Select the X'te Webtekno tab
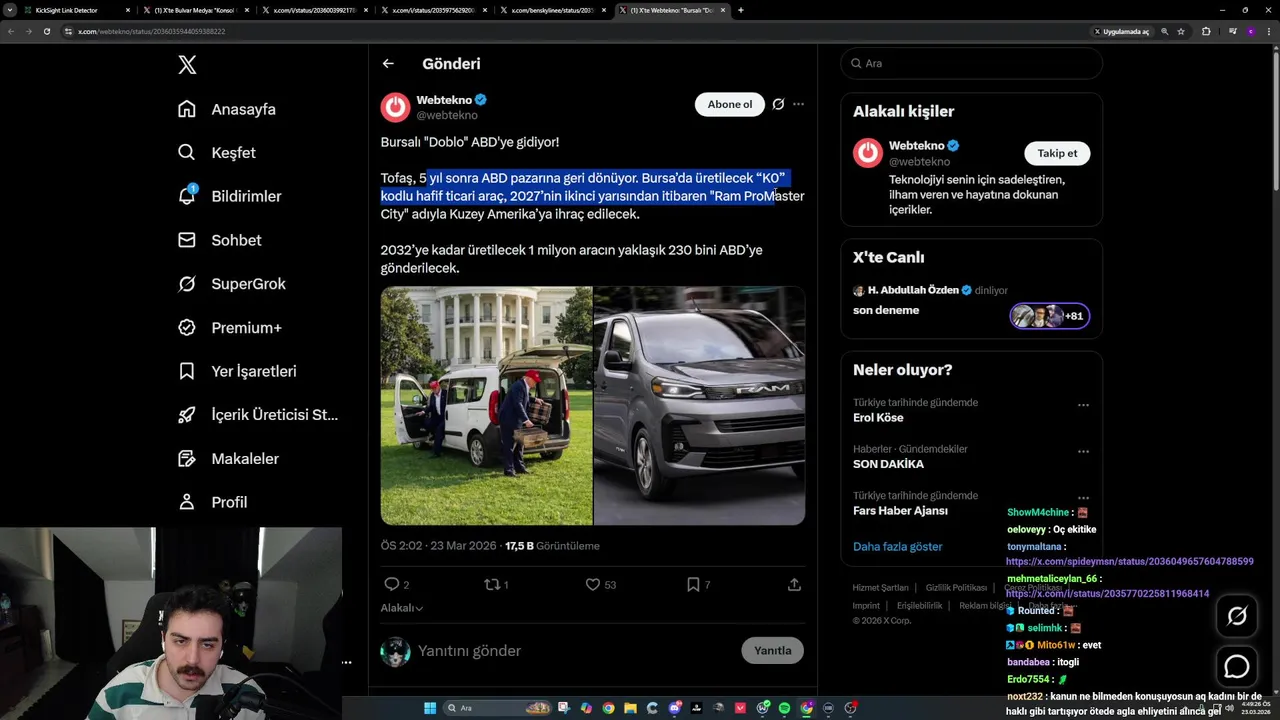The width and height of the screenshot is (1280, 720). 672,10
